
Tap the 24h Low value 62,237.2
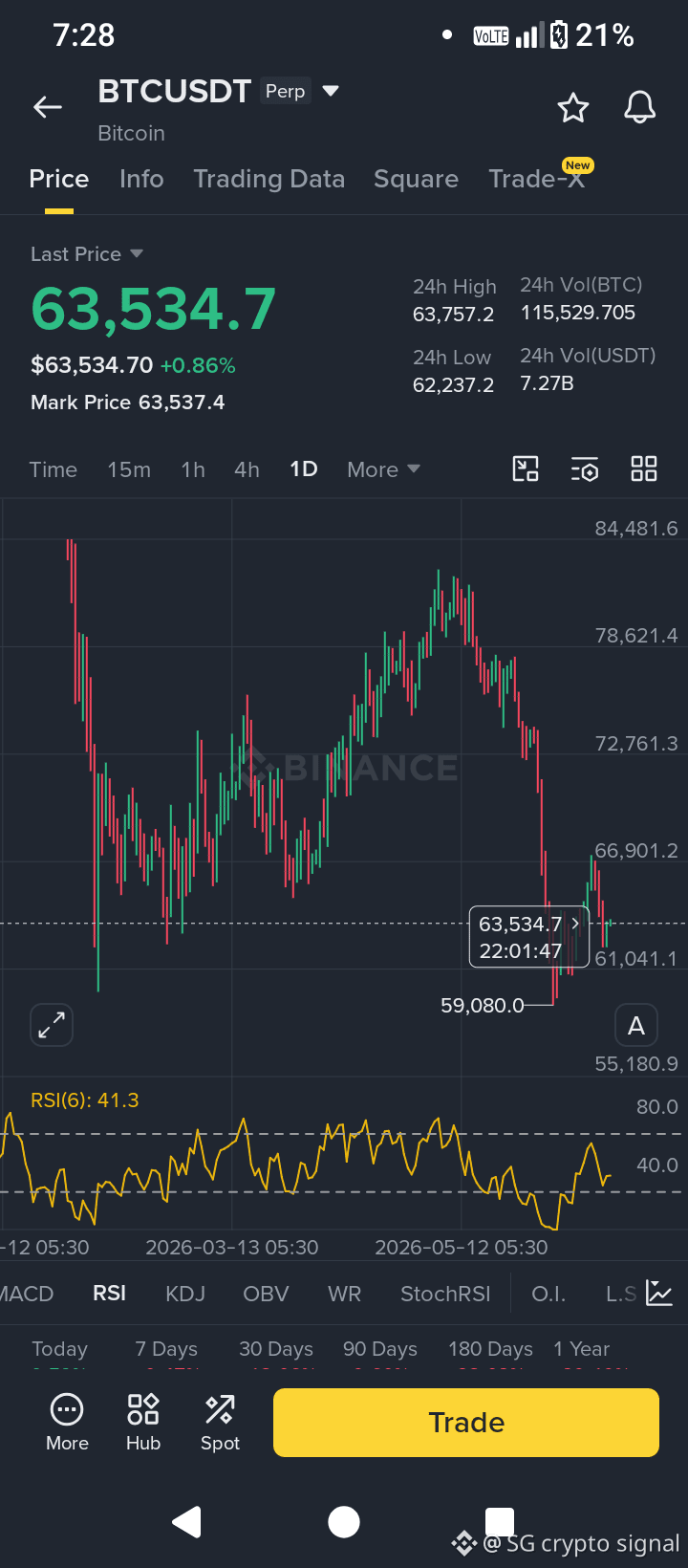453,385
